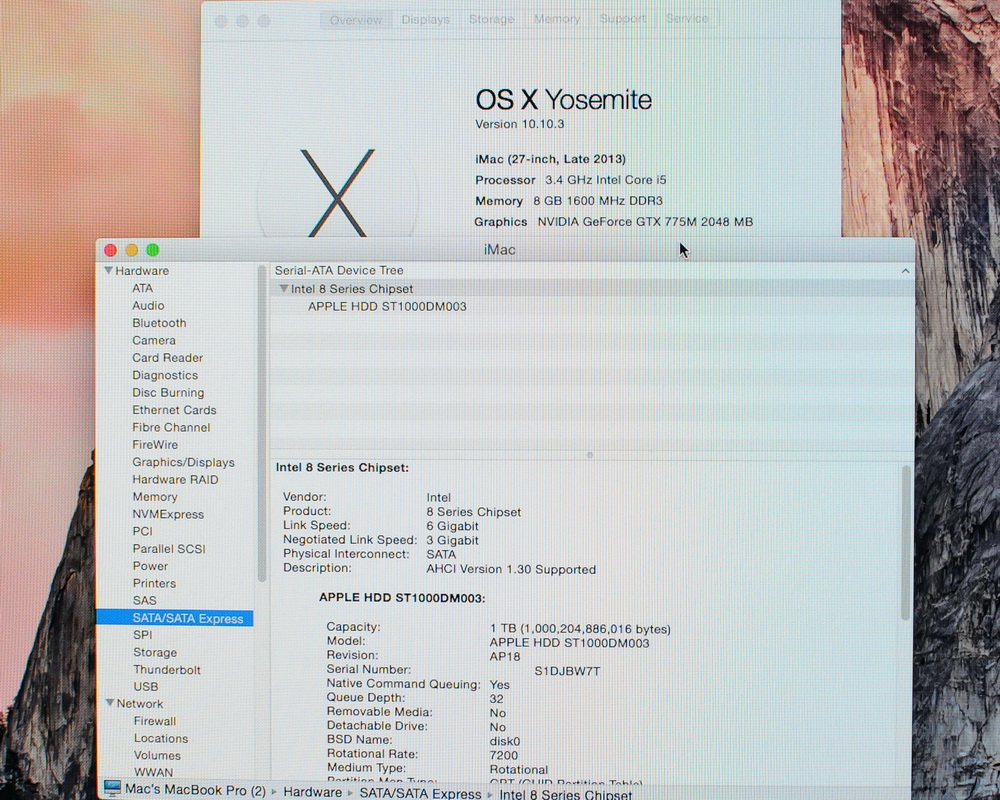Collapse Intel 8 Series Chipset tree node
This screenshot has width=1000, height=800.
284,289
